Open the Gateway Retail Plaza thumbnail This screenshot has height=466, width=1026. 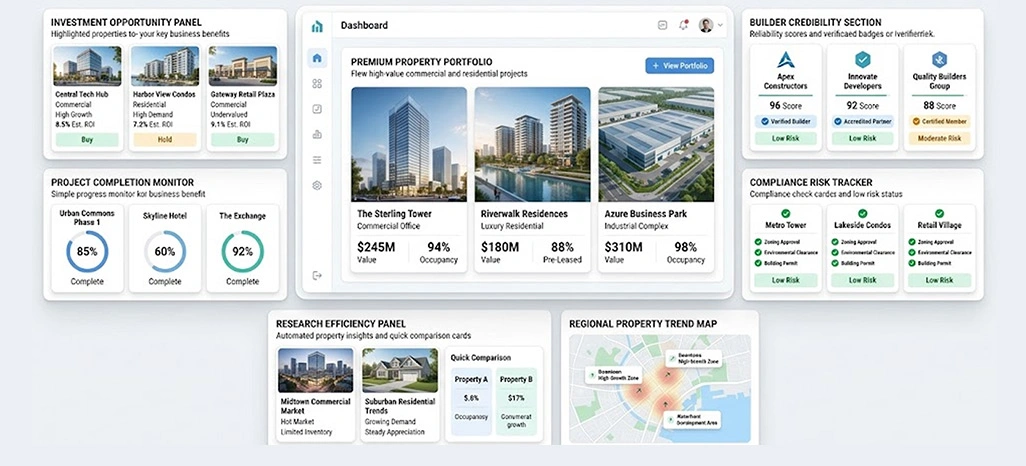coord(243,65)
